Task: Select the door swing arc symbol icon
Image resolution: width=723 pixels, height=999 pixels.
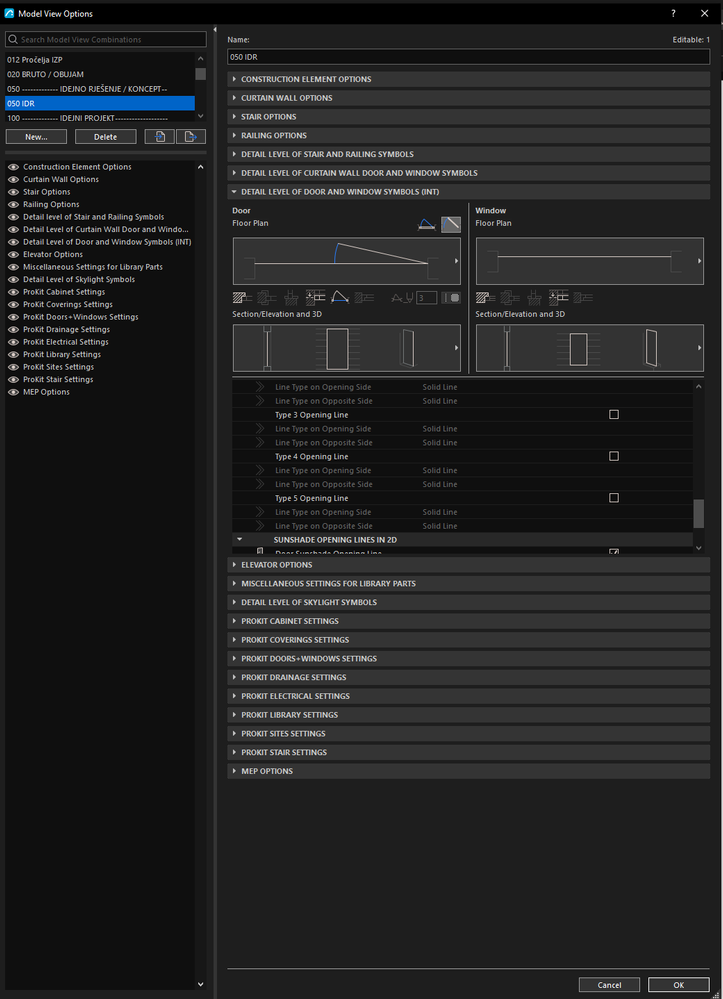Action: pos(426,224)
